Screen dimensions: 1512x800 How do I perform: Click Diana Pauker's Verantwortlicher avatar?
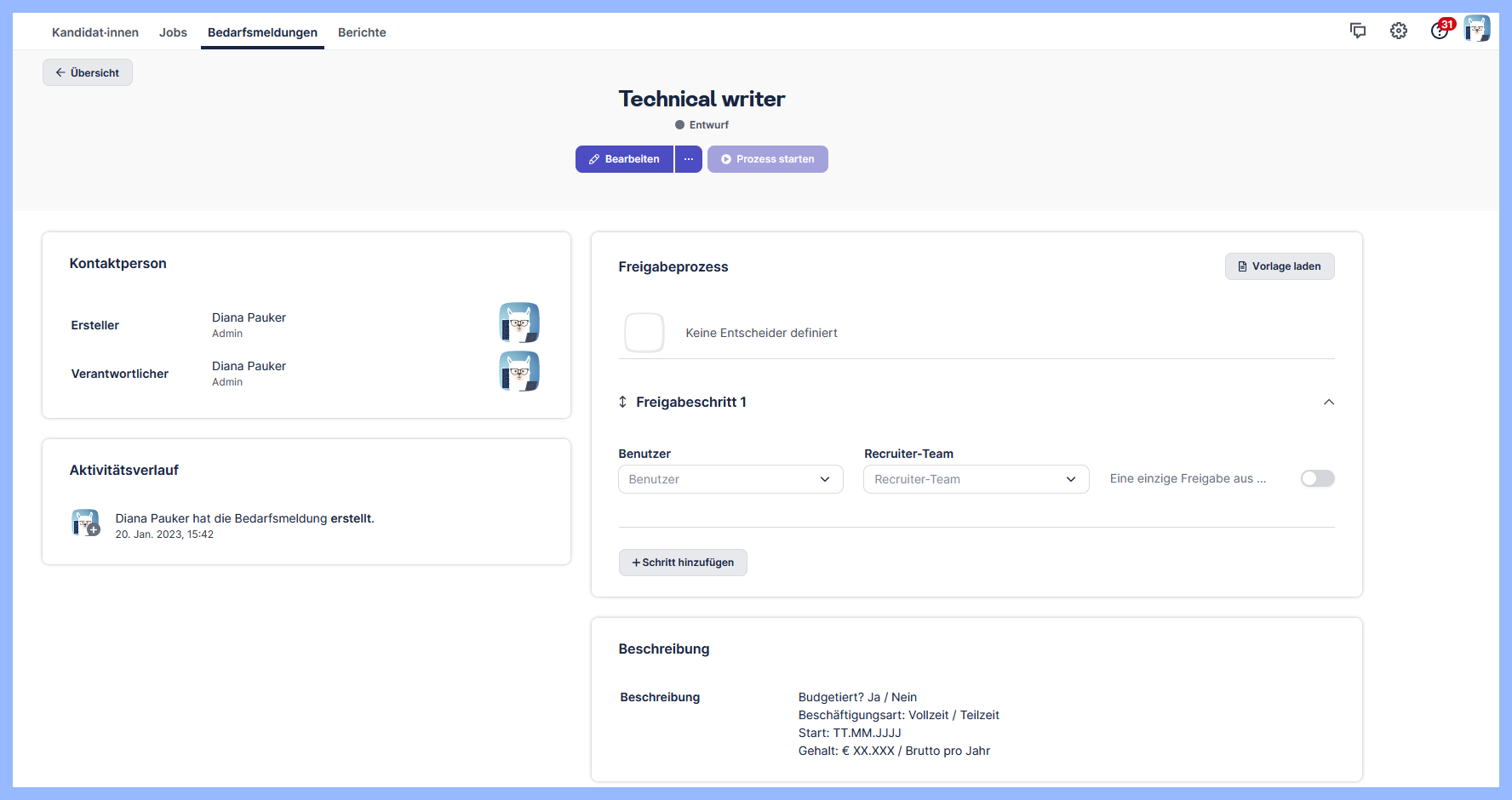pyautogui.click(x=518, y=371)
